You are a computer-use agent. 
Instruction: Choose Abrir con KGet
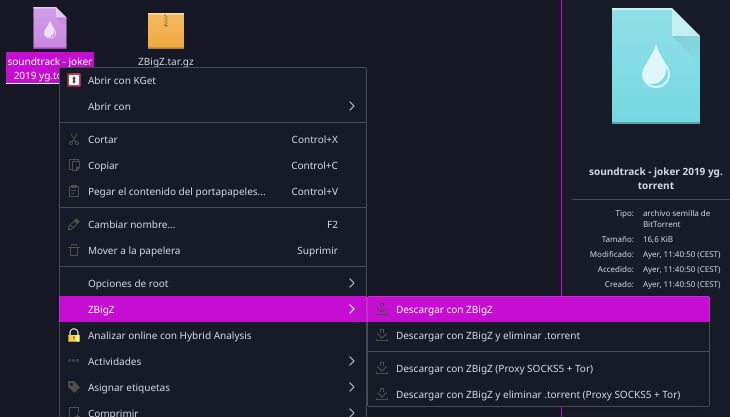[x=213, y=80]
